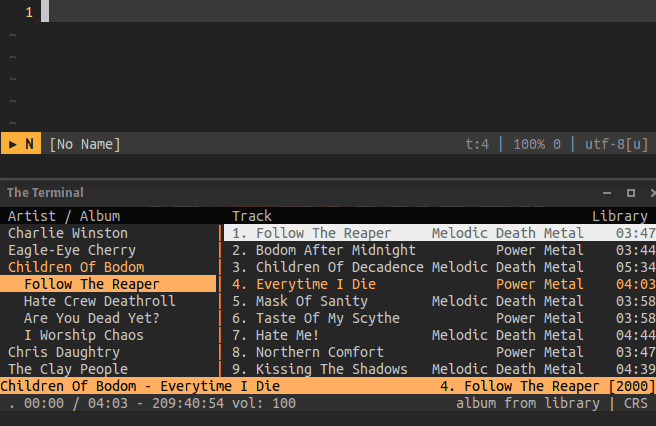Click the [No Name] buffer name
Viewport: 656px width, 426px height.
(x=85, y=144)
